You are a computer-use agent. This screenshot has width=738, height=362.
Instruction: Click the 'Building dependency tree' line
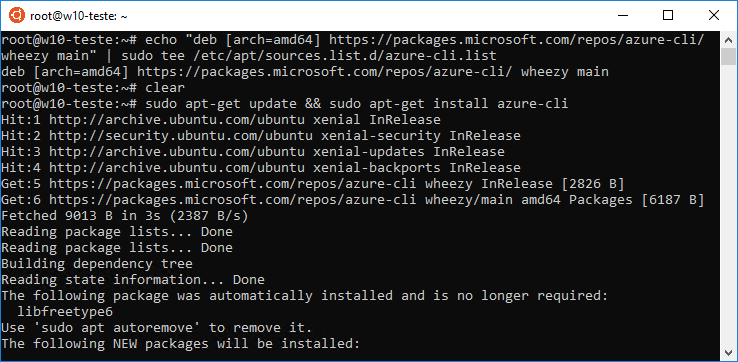point(97,264)
